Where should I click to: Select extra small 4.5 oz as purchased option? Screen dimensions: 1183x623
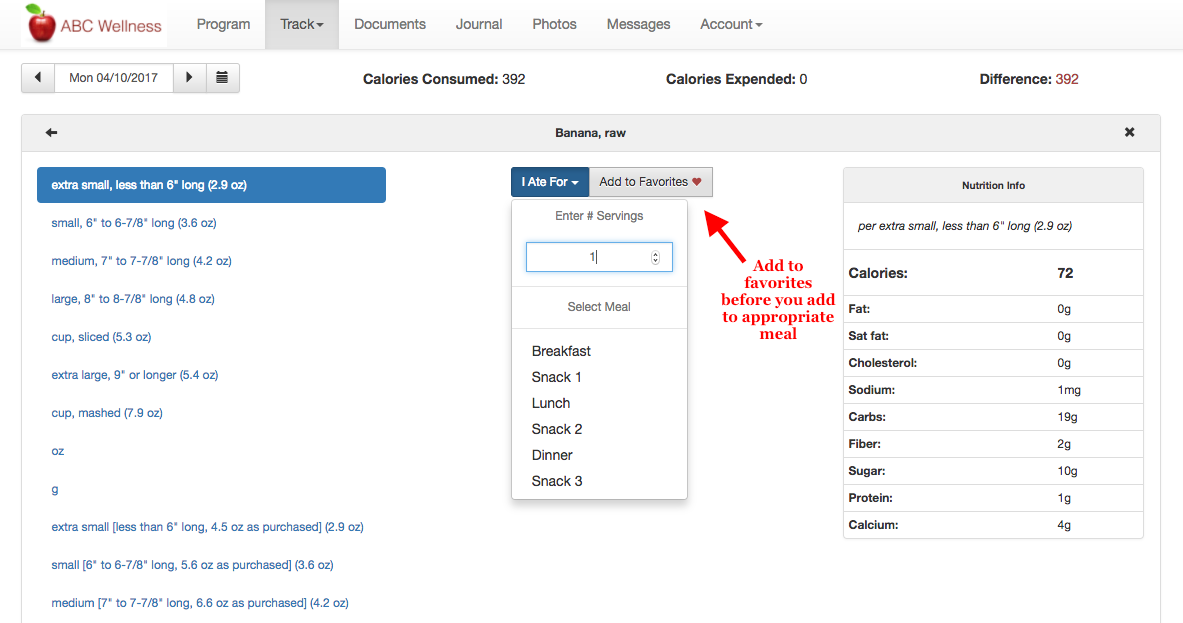click(x=207, y=527)
